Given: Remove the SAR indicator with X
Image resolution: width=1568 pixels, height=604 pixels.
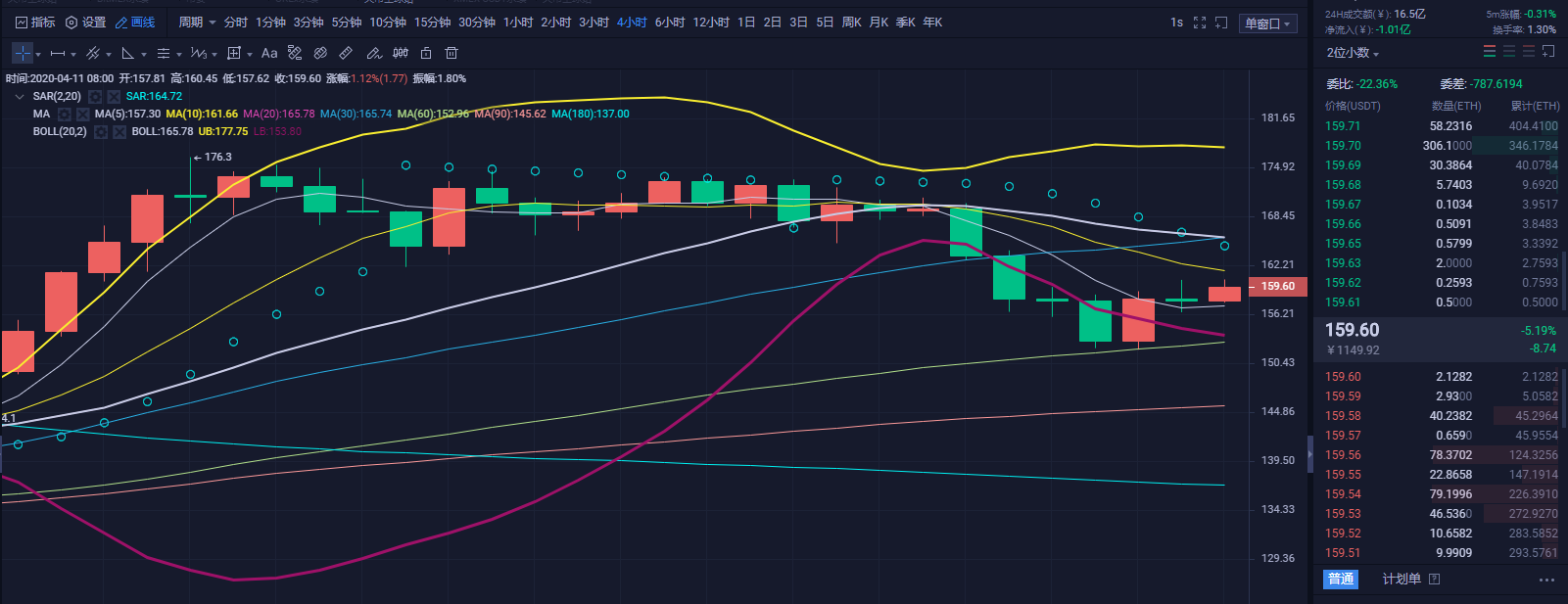Looking at the screenshot, I should point(114,97).
